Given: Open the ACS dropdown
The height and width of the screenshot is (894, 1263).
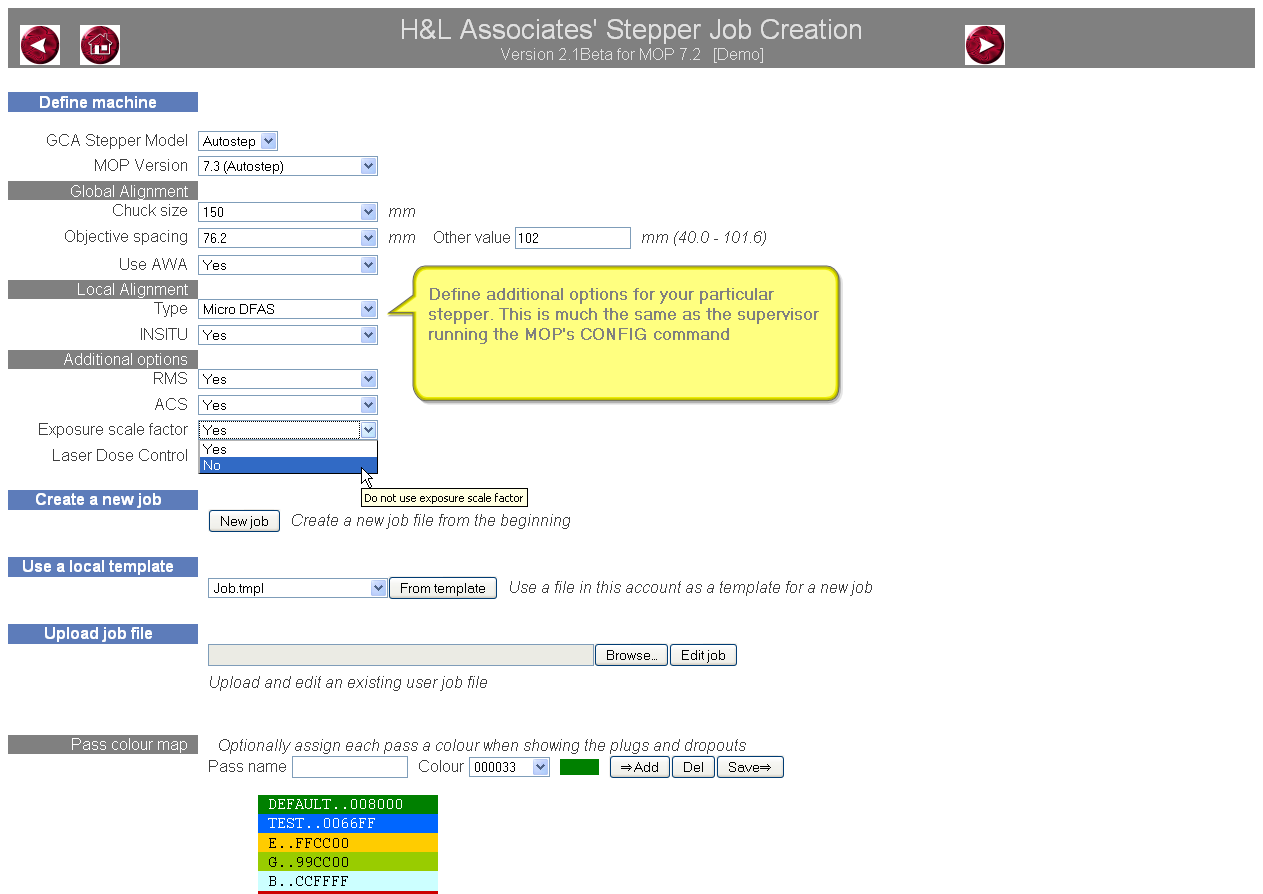Looking at the screenshot, I should point(288,405).
